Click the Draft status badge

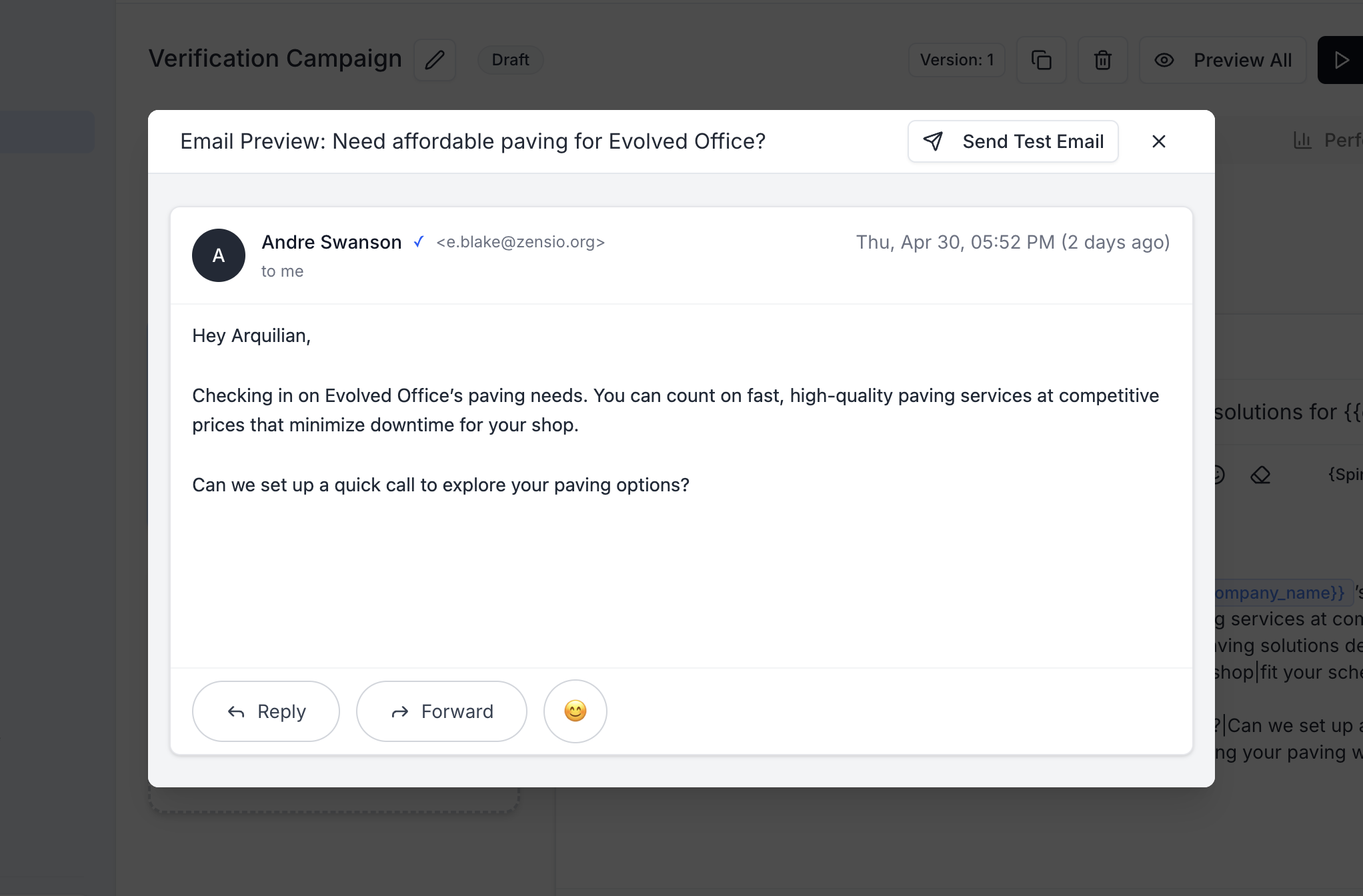pyautogui.click(x=511, y=60)
